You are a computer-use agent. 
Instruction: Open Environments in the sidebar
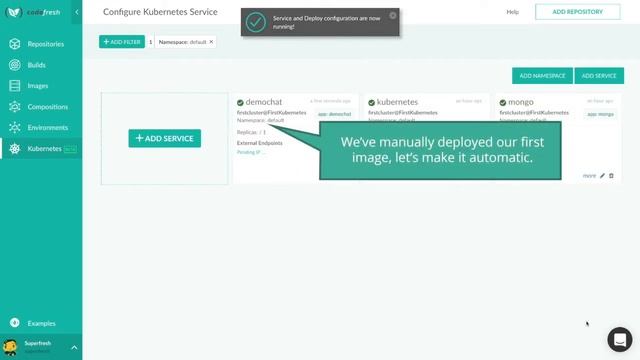[x=48, y=128]
